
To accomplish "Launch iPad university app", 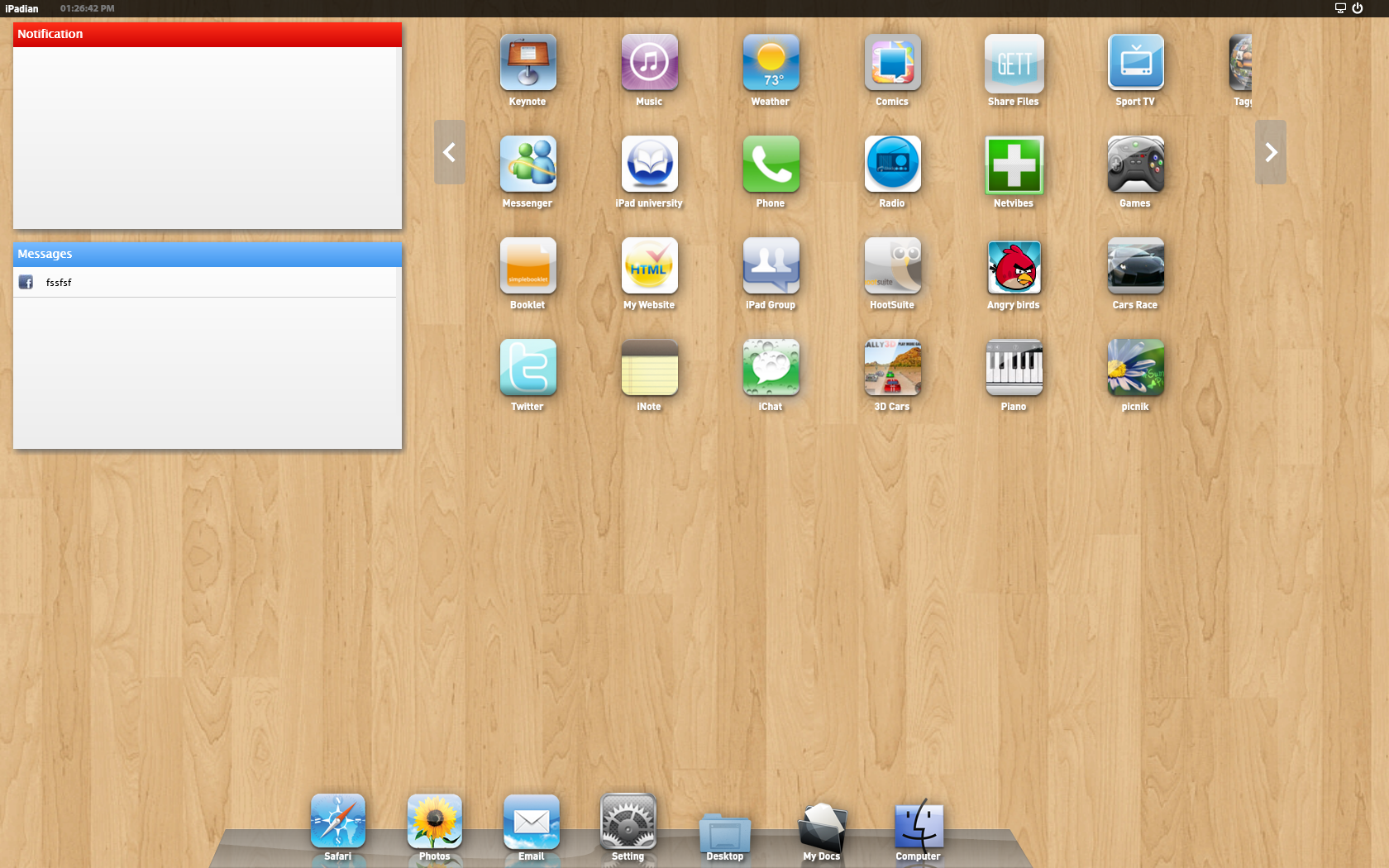I will coord(649,165).
